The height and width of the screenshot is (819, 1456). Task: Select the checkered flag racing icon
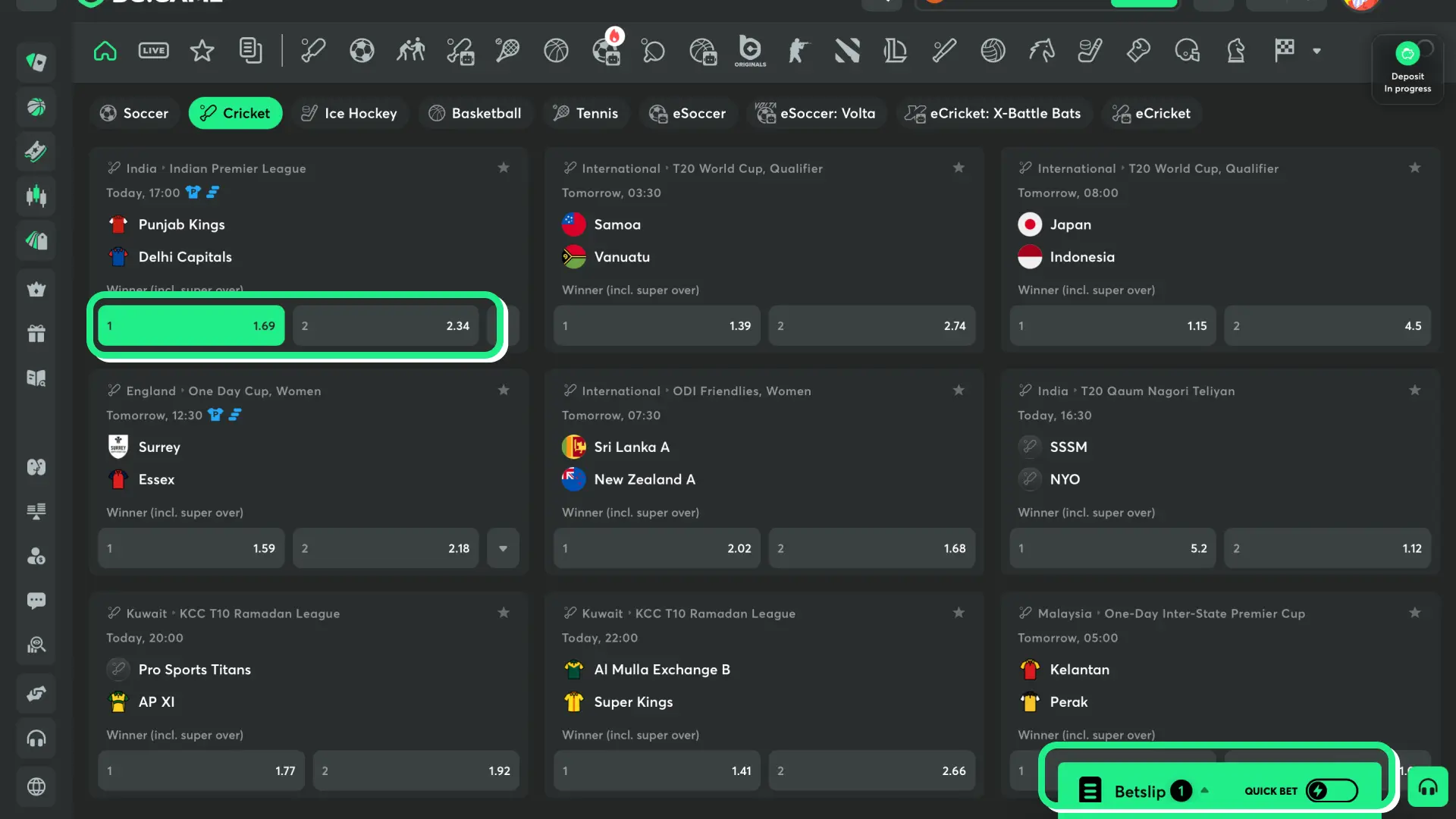[1285, 51]
